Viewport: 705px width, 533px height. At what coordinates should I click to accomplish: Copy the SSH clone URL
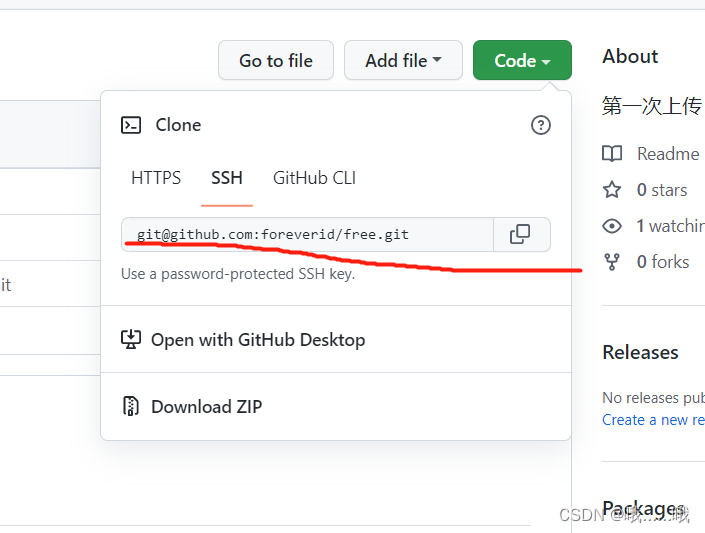pos(522,234)
